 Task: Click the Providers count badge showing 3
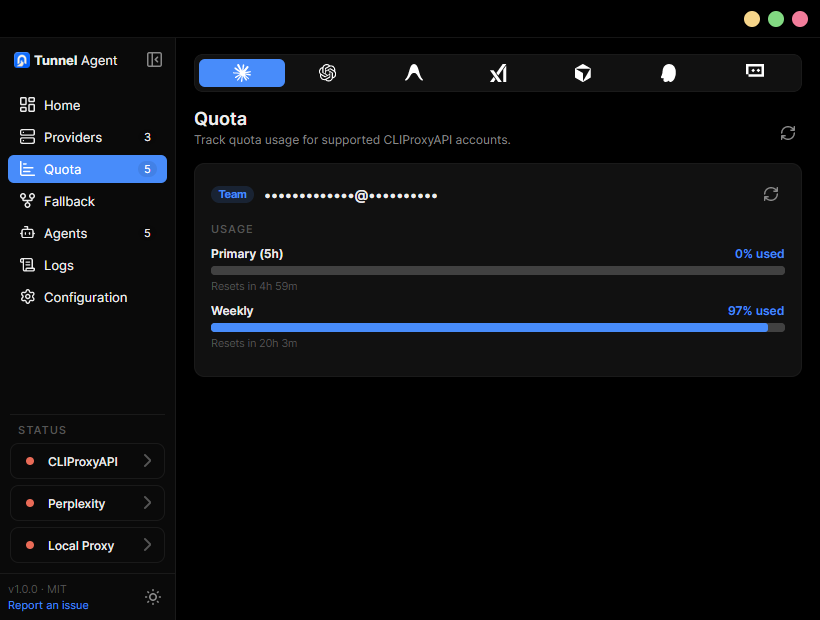pyautogui.click(x=147, y=137)
